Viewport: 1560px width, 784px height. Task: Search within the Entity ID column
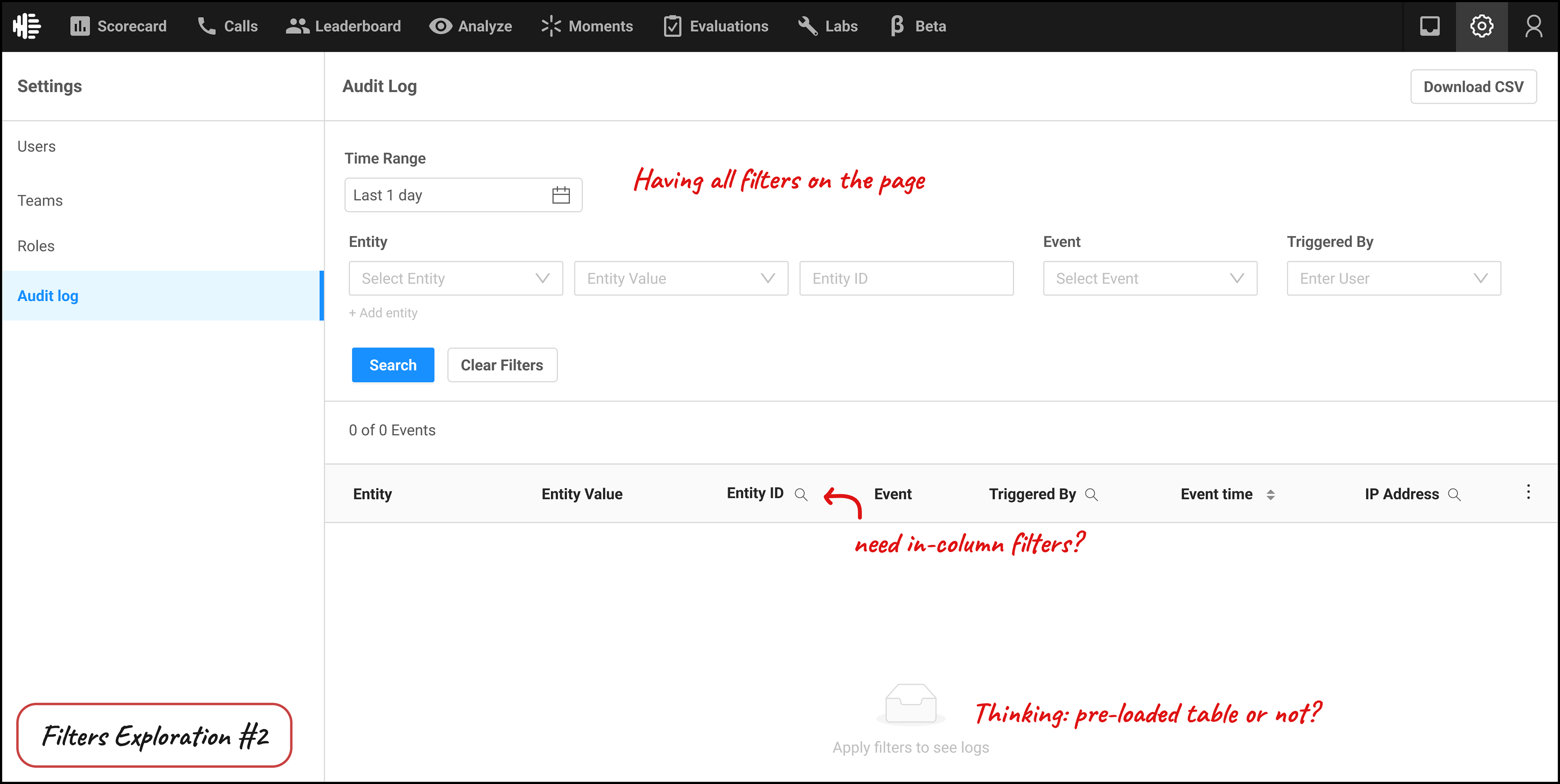[801, 495]
